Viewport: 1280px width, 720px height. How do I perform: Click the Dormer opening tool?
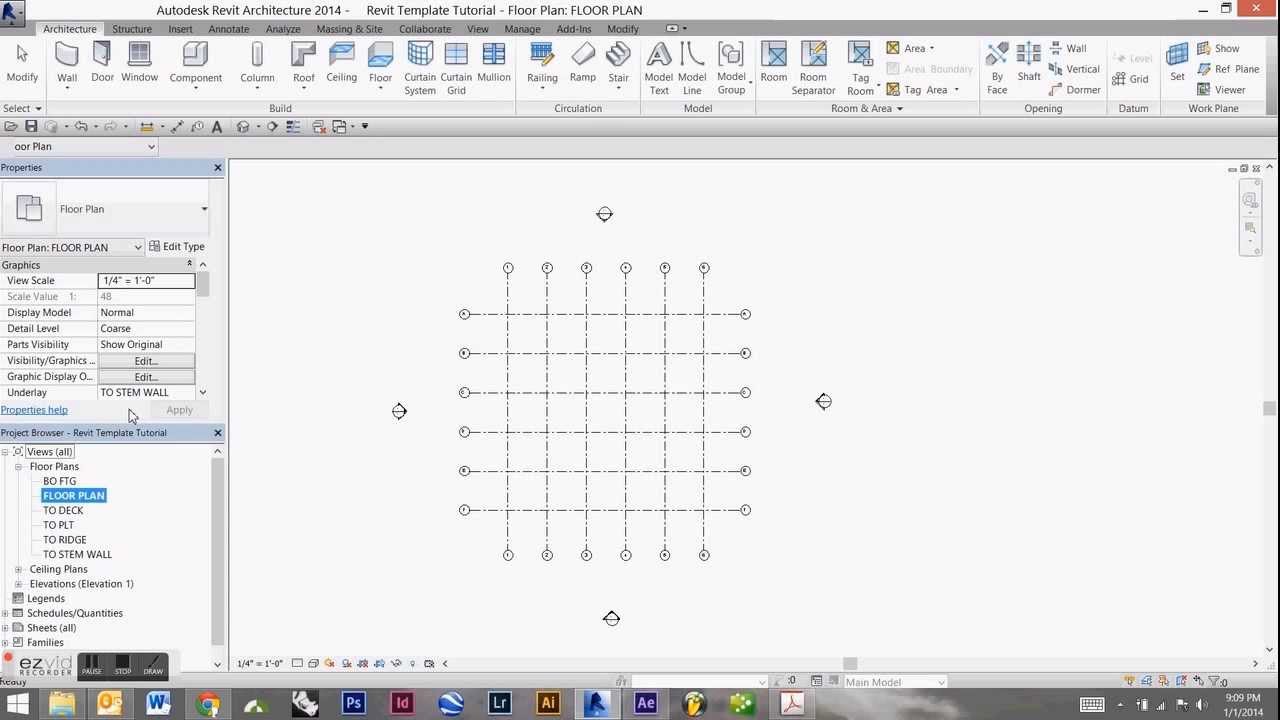click(x=1075, y=90)
